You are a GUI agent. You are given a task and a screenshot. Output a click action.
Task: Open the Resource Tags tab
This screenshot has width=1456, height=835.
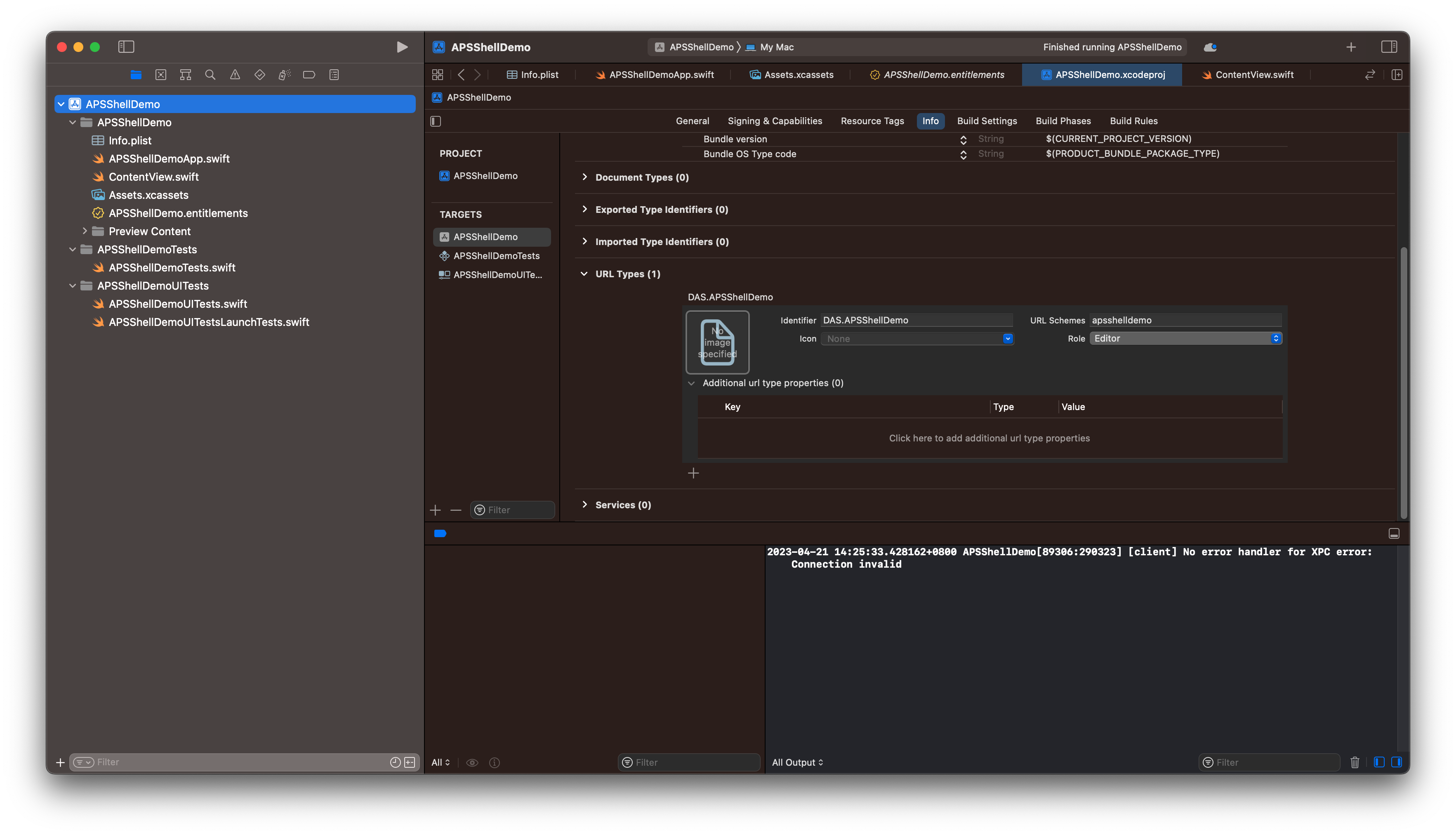(x=872, y=121)
